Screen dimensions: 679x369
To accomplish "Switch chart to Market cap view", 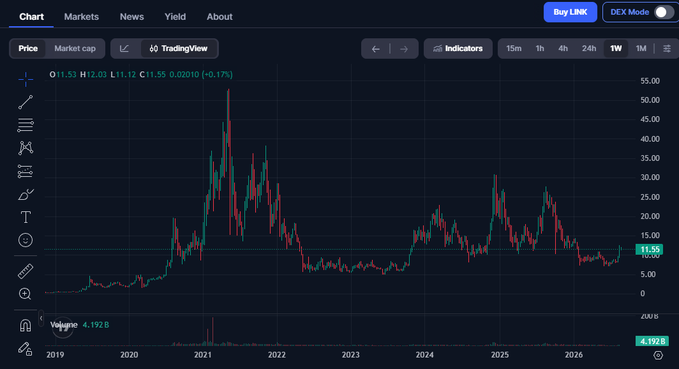I will 75,49.
